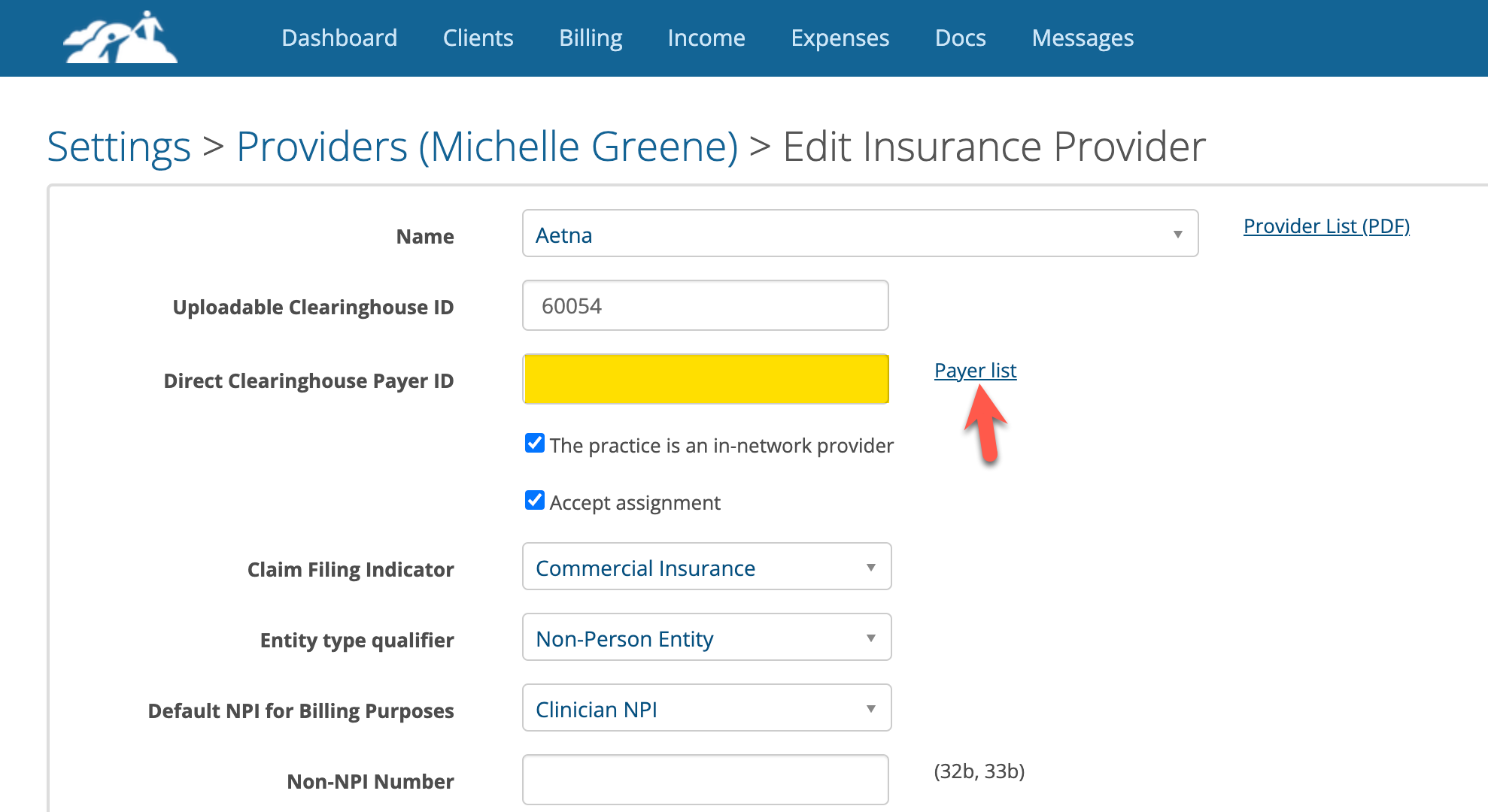Screen dimensions: 1488x812
Task: Disable the Accept assignment checkbox
Action: click(x=534, y=501)
